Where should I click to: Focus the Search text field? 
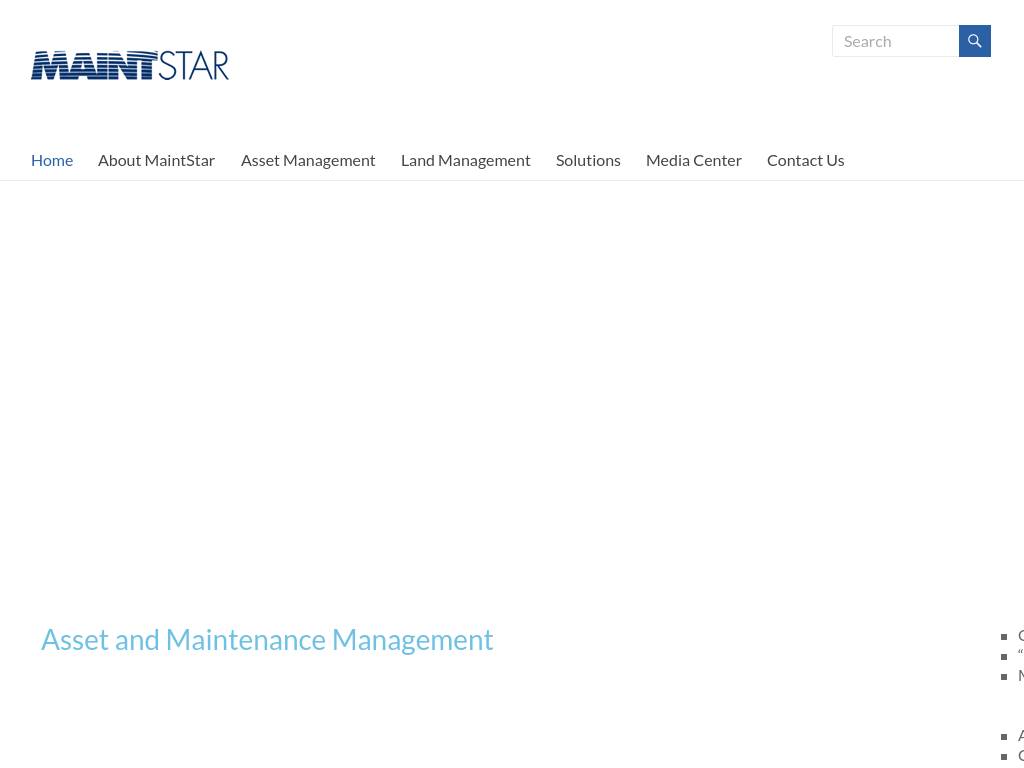pyautogui.click(x=895, y=41)
